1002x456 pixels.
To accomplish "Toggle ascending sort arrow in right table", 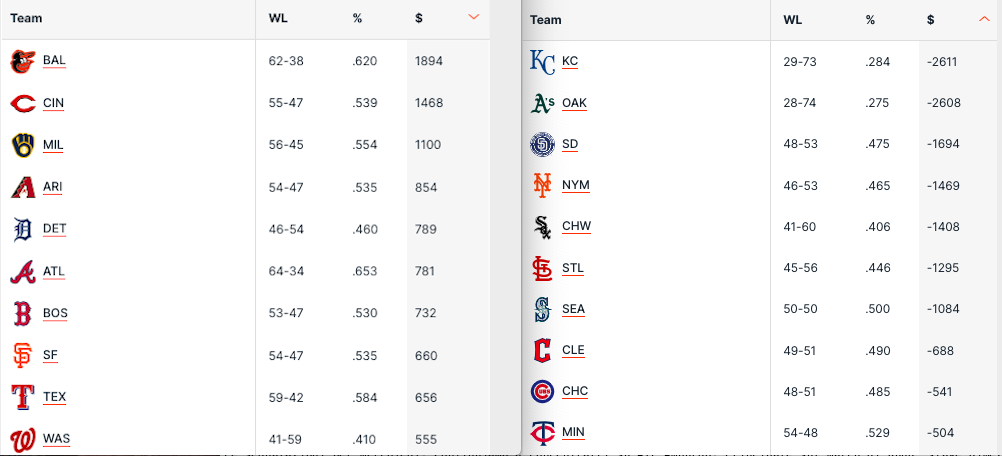I will tap(985, 19).
